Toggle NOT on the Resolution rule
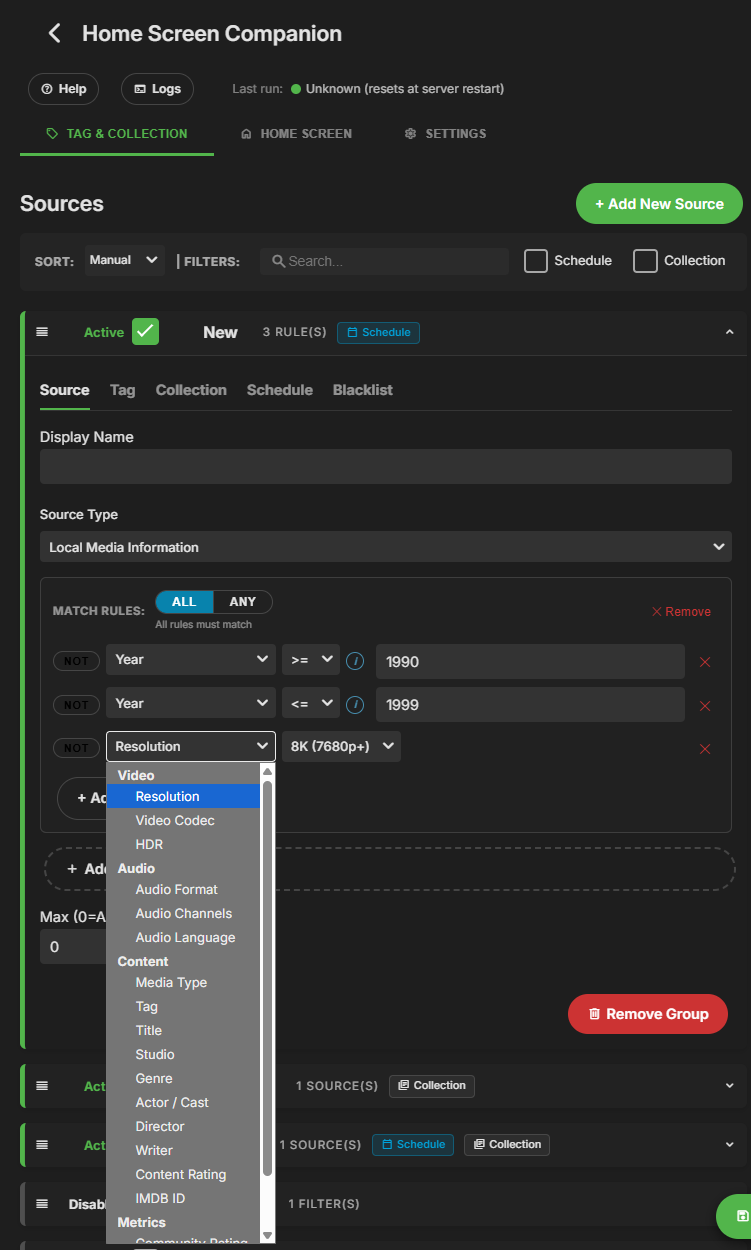This screenshot has height=1250, width=751. pyautogui.click(x=76, y=748)
